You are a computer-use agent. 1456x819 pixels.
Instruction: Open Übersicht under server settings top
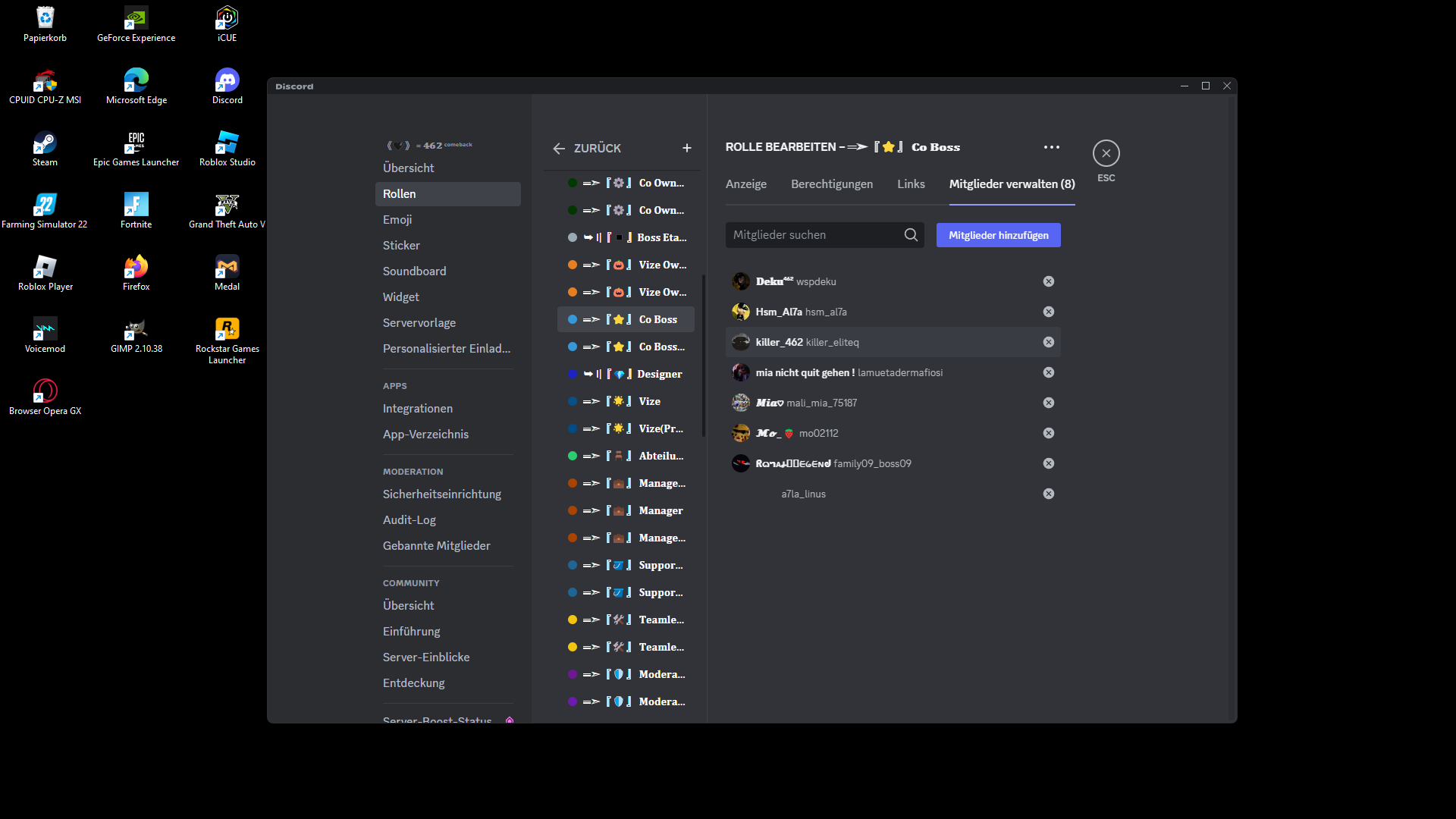pyautogui.click(x=447, y=168)
